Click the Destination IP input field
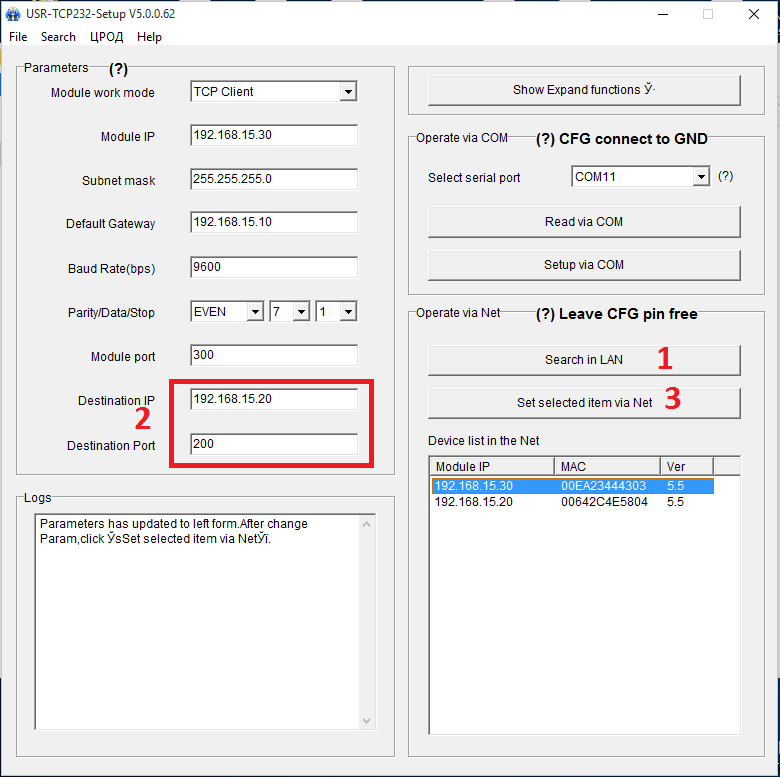The height and width of the screenshot is (777, 780). coord(273,399)
